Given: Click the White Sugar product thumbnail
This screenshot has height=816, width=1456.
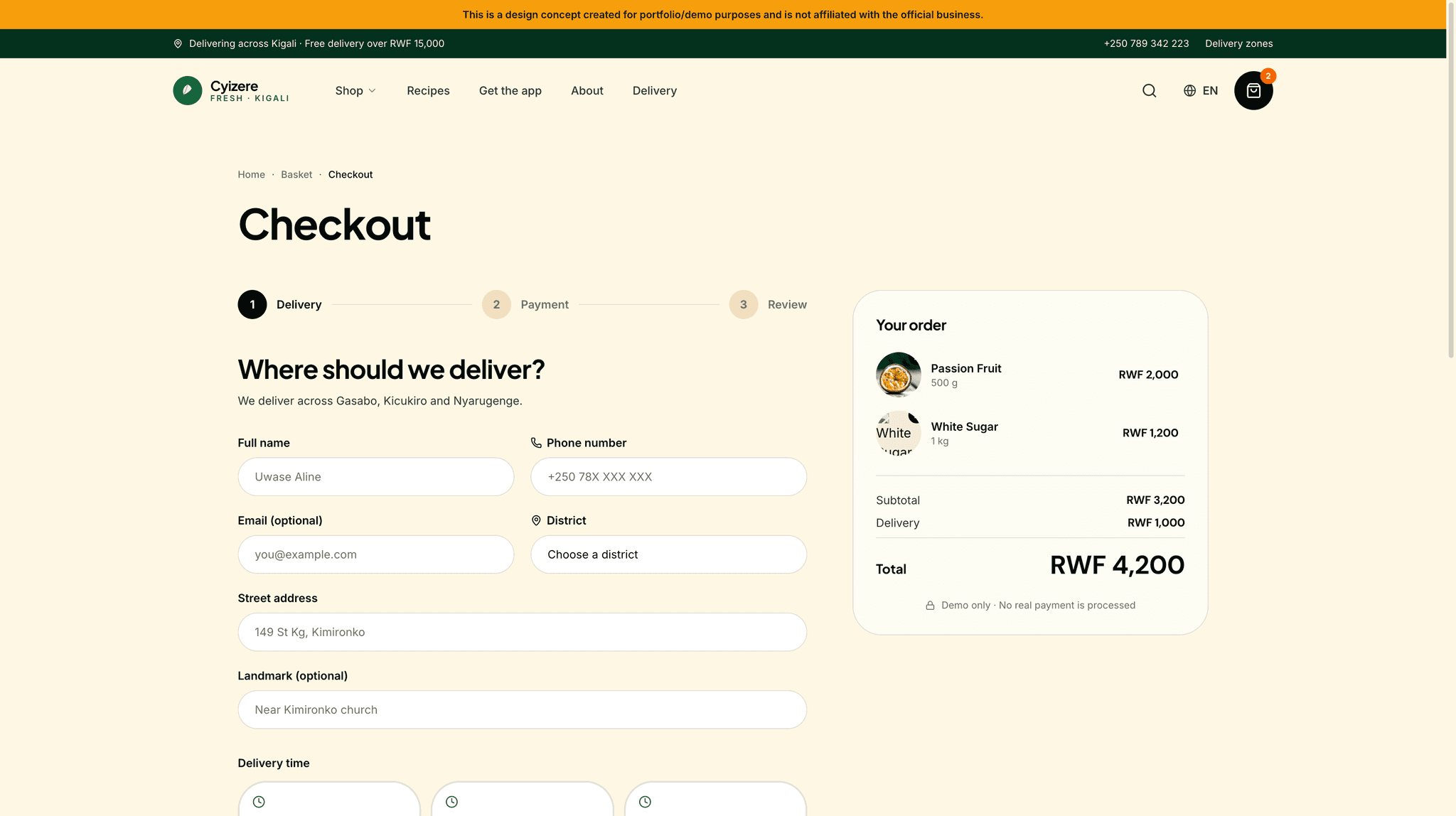Looking at the screenshot, I should pyautogui.click(x=899, y=433).
